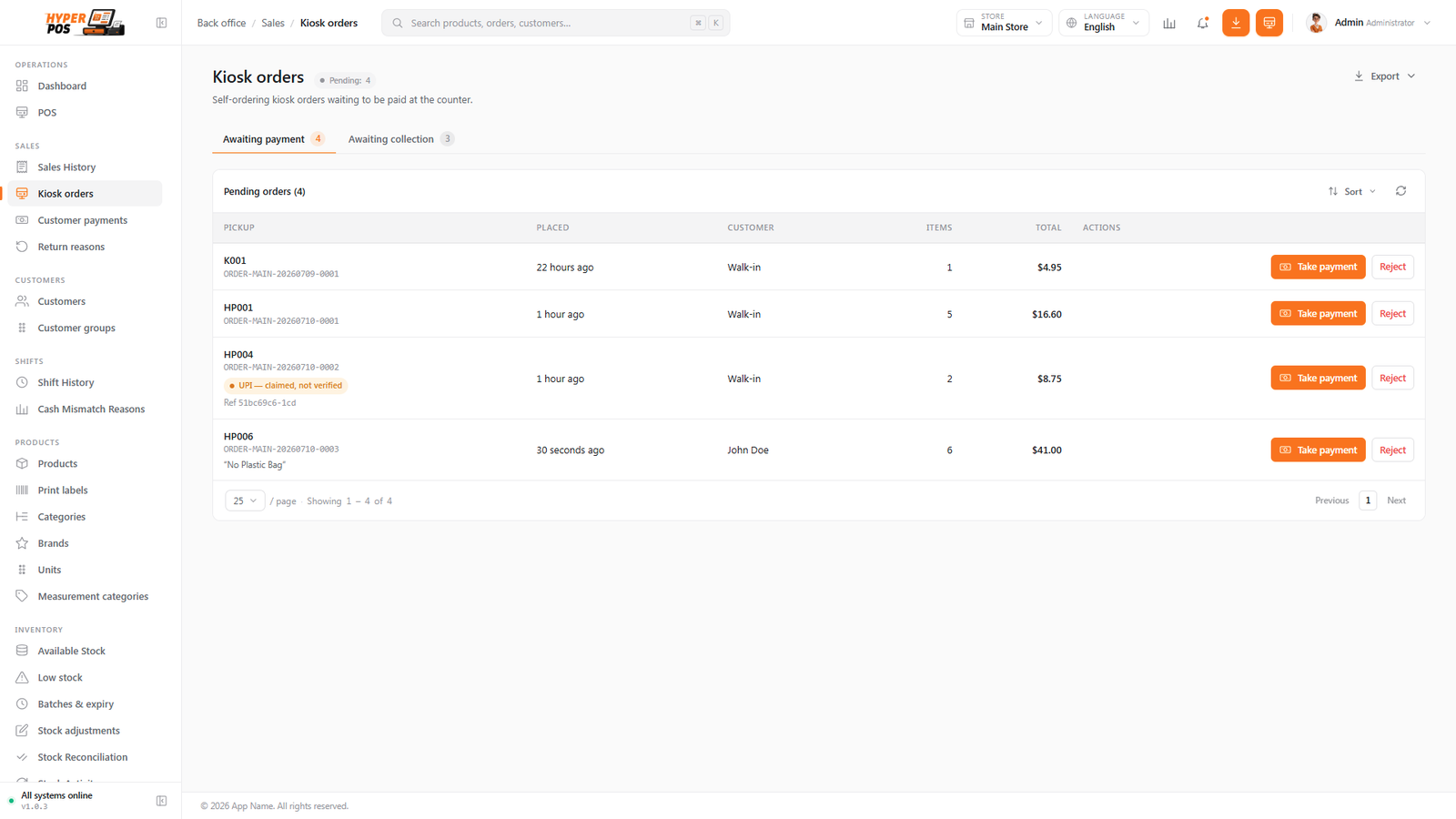Click the Brands star icon
Image resolution: width=1456 pixels, height=819 pixels.
[22, 543]
